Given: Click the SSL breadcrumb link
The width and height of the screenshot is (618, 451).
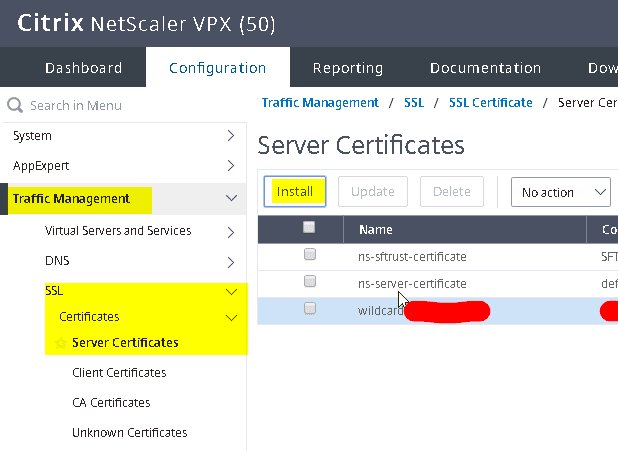Looking at the screenshot, I should [414, 103].
